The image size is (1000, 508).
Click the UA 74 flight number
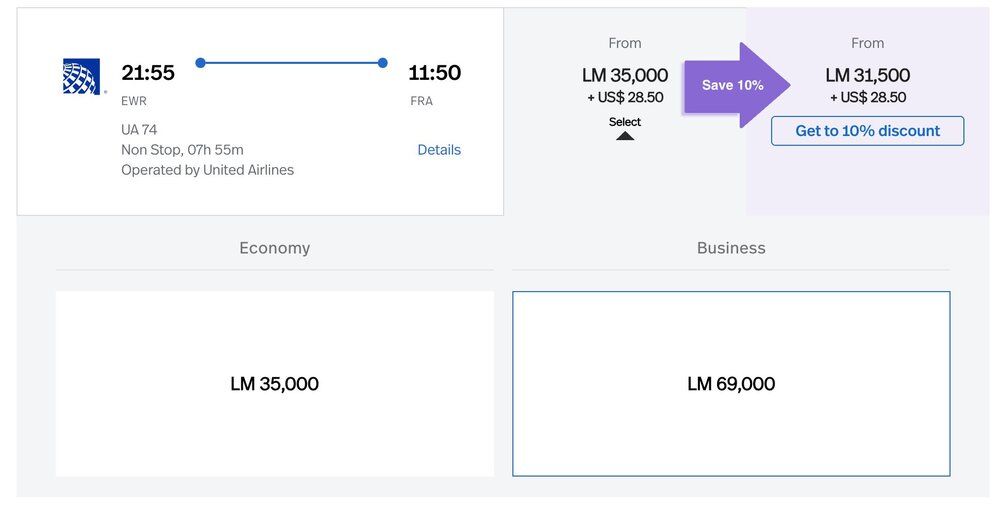click(x=139, y=130)
